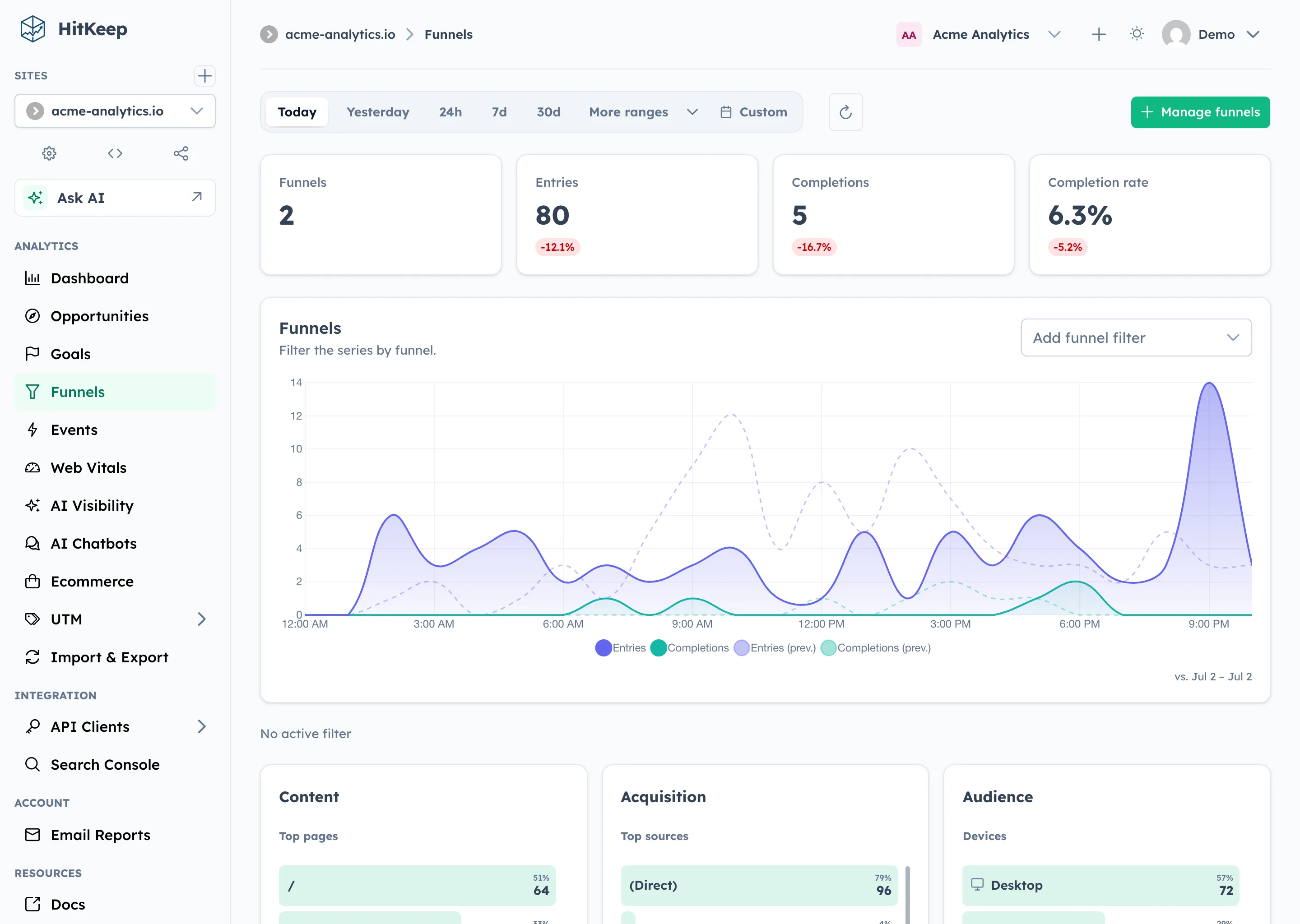The width and height of the screenshot is (1300, 924).
Task: Click the Email Reports envelope icon
Action: [x=32, y=835]
